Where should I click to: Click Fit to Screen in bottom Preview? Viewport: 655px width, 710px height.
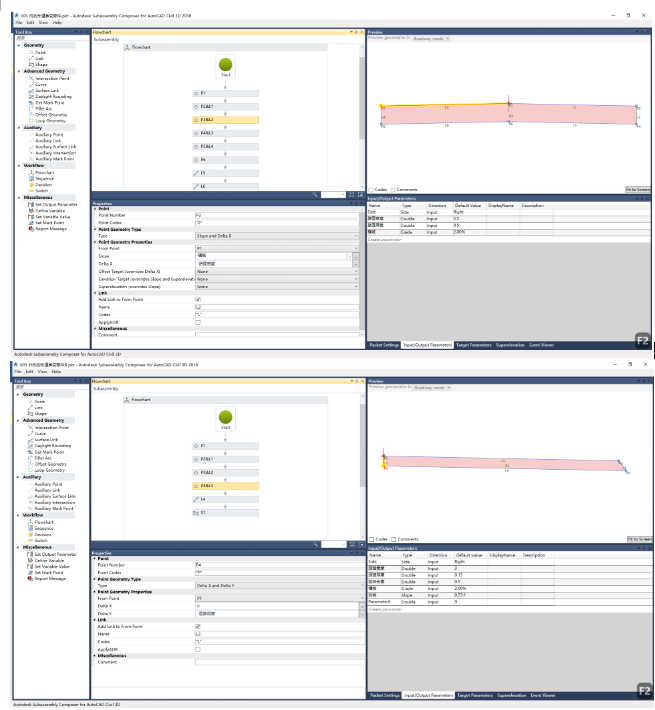click(639, 539)
